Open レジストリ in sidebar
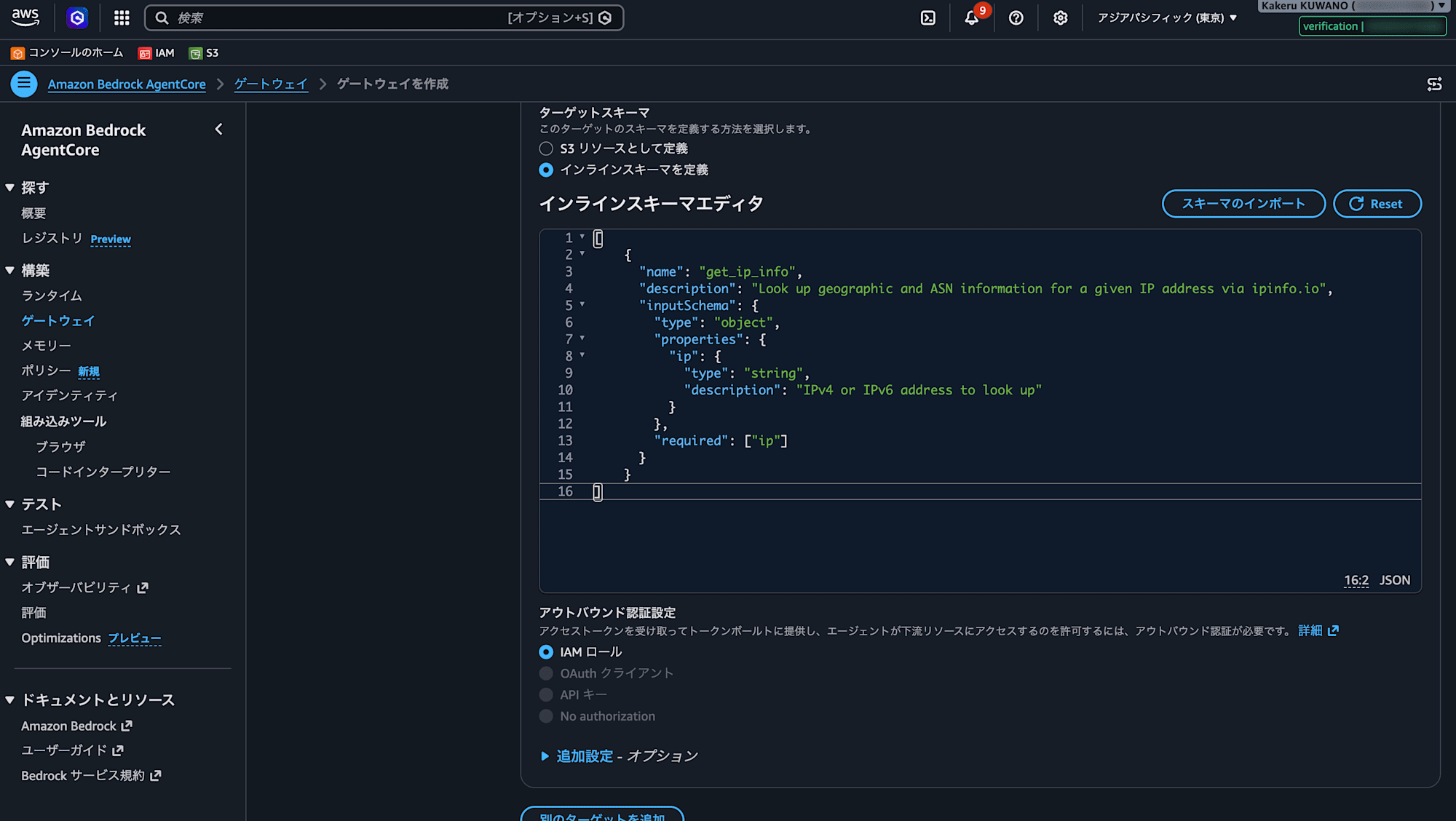The width and height of the screenshot is (1456, 821). 52,238
